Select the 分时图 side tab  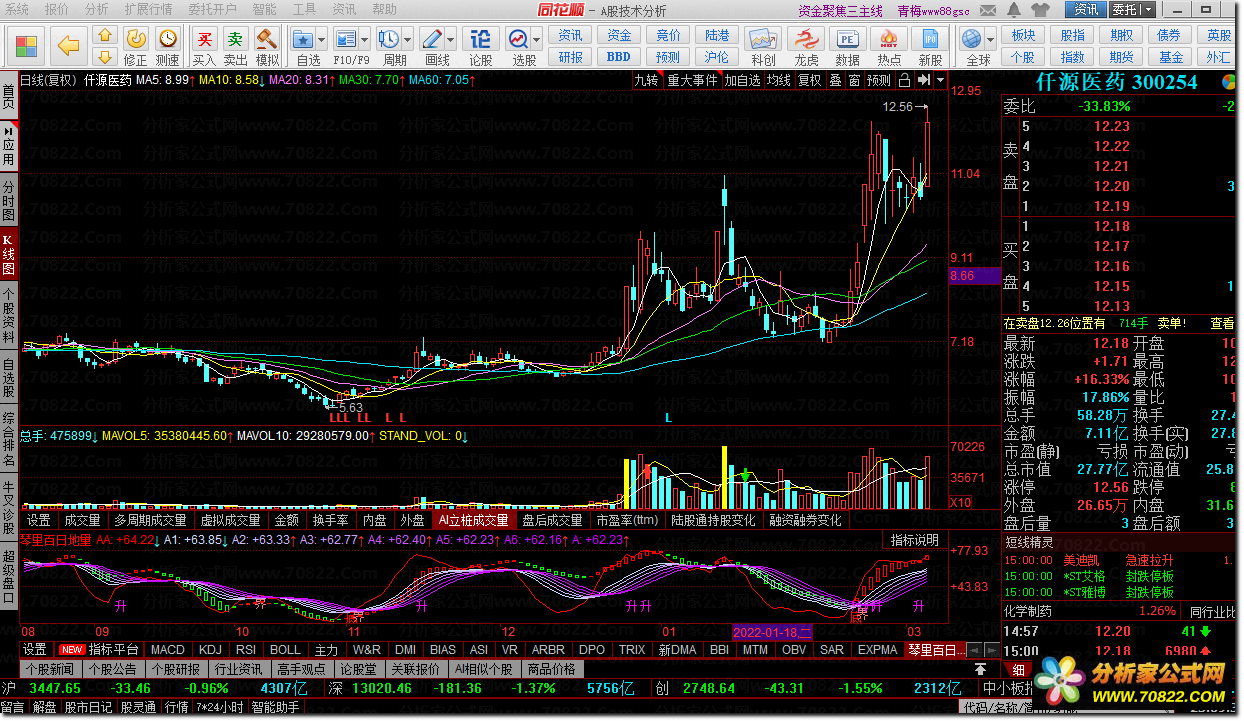pyautogui.click(x=8, y=201)
